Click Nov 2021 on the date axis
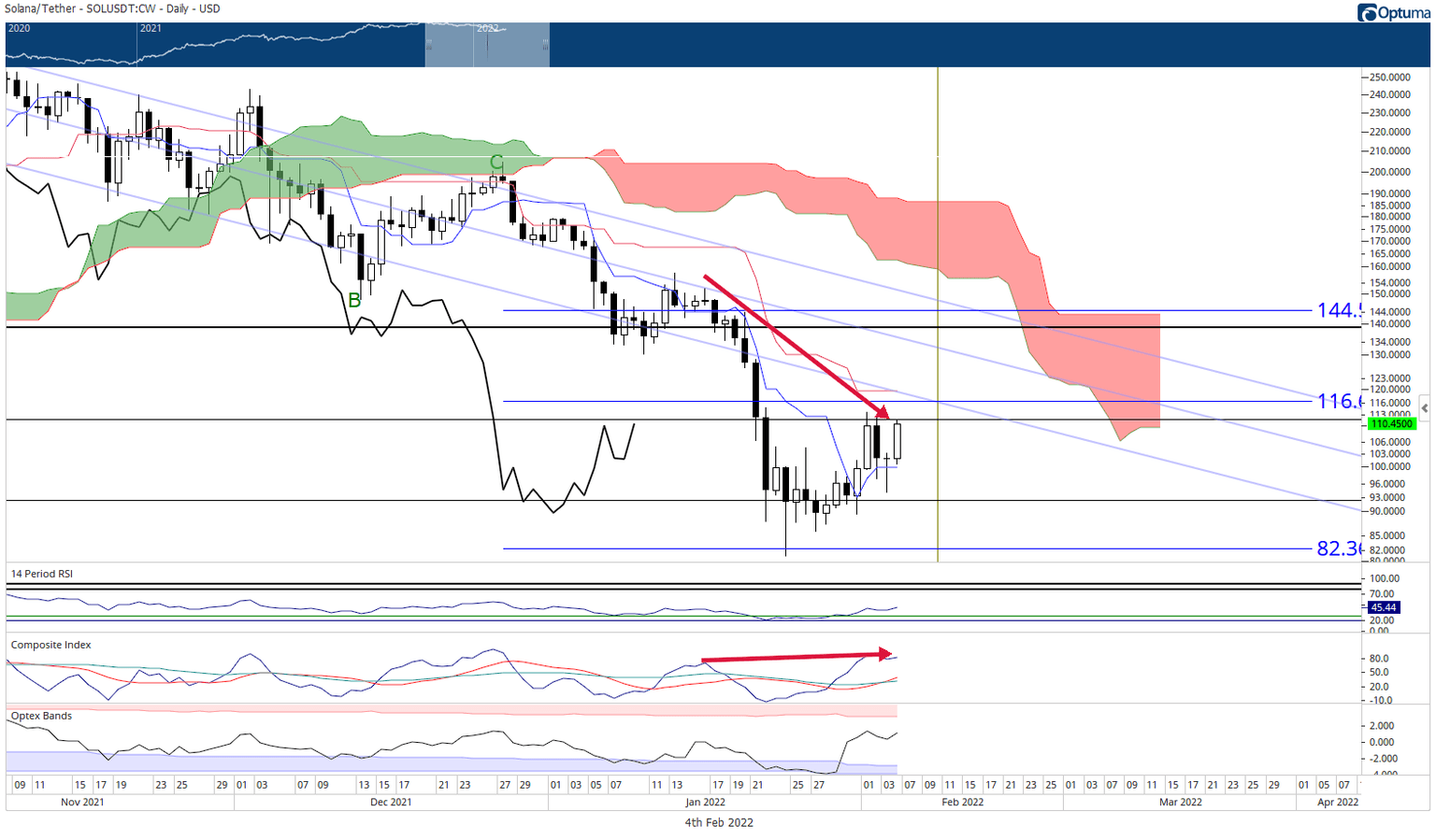 coord(82,803)
